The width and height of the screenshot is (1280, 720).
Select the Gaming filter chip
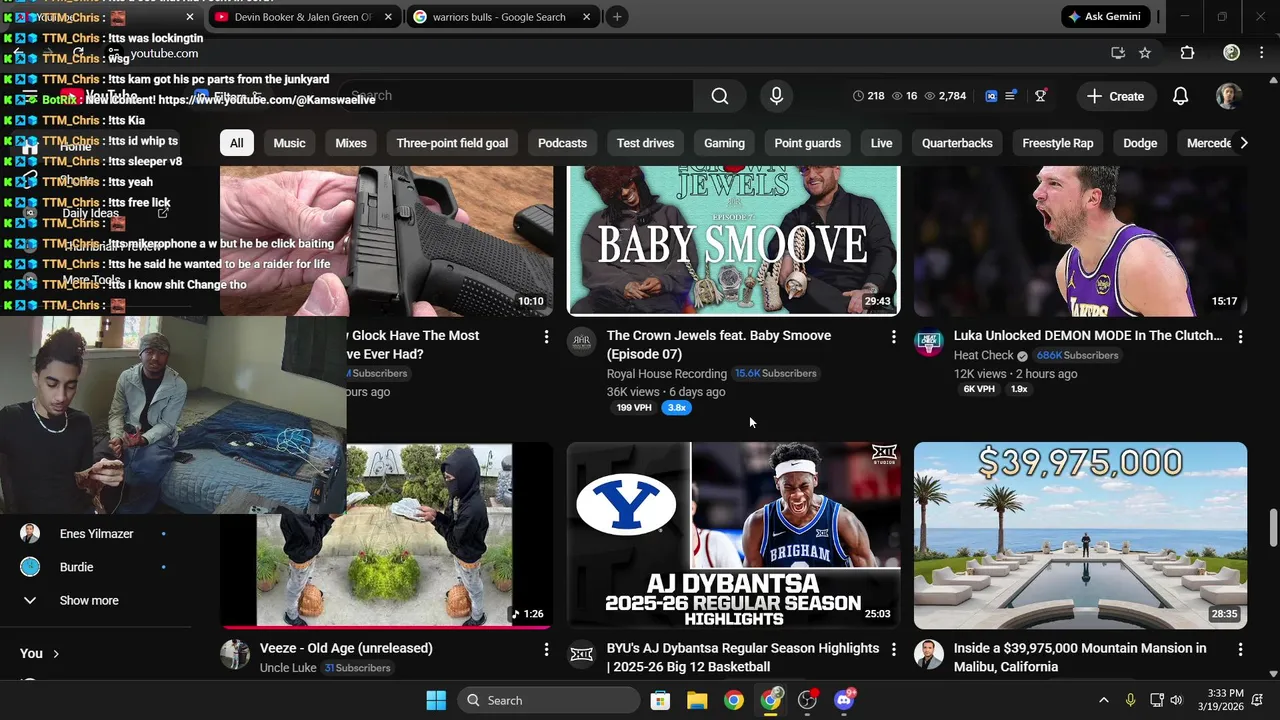(x=724, y=143)
